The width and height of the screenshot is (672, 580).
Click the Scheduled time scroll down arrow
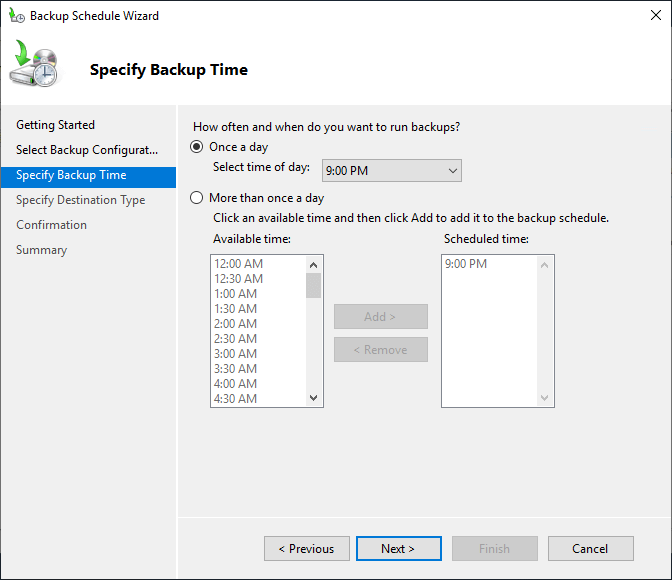point(544,398)
